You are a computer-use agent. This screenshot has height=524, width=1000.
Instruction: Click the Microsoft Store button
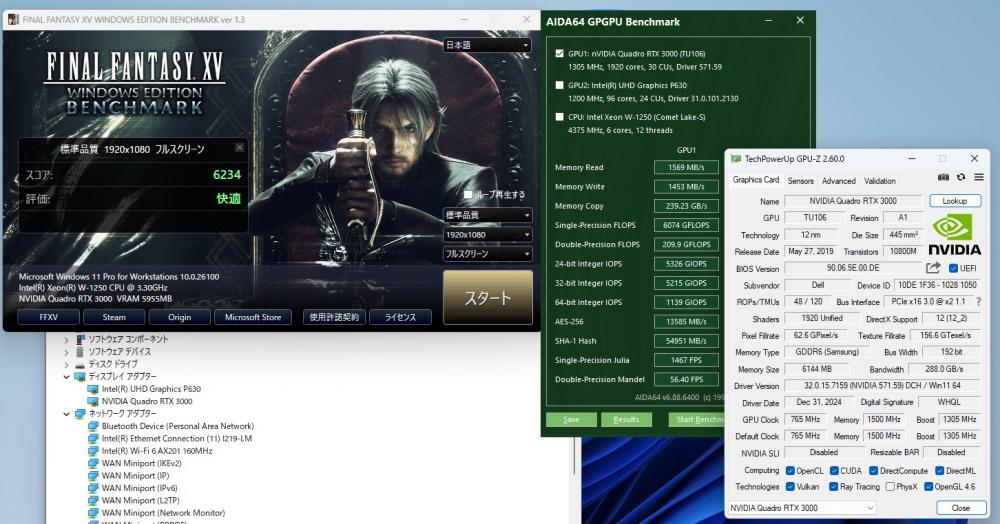point(253,317)
